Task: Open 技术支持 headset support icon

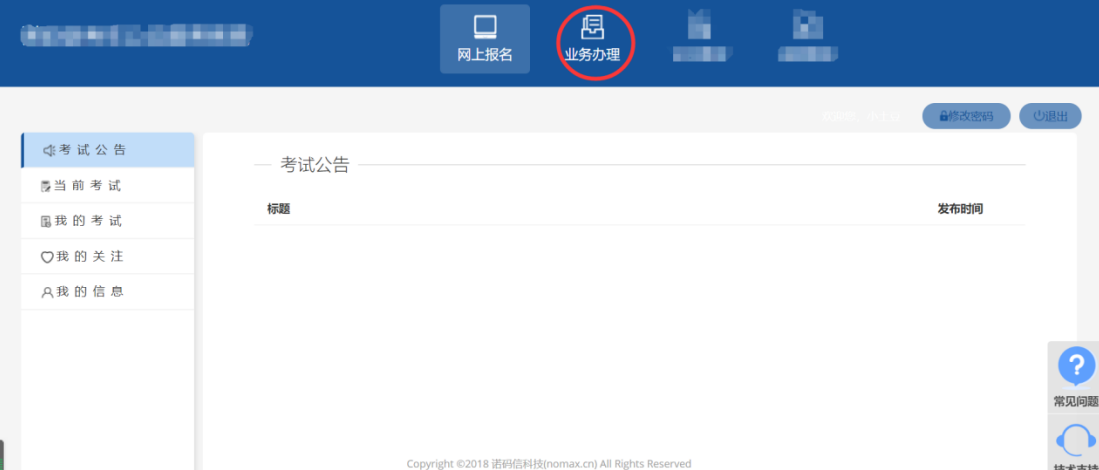Action: [1076, 441]
